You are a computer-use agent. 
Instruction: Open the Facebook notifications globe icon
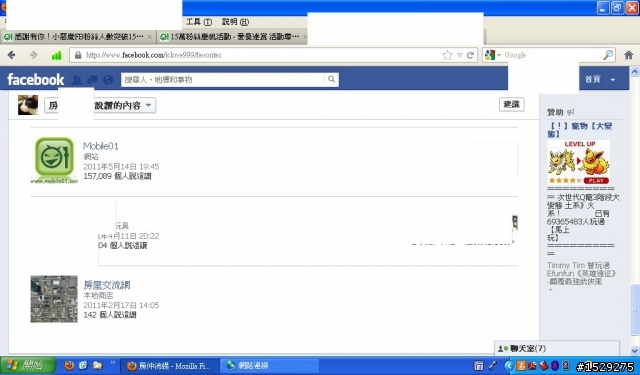point(108,80)
